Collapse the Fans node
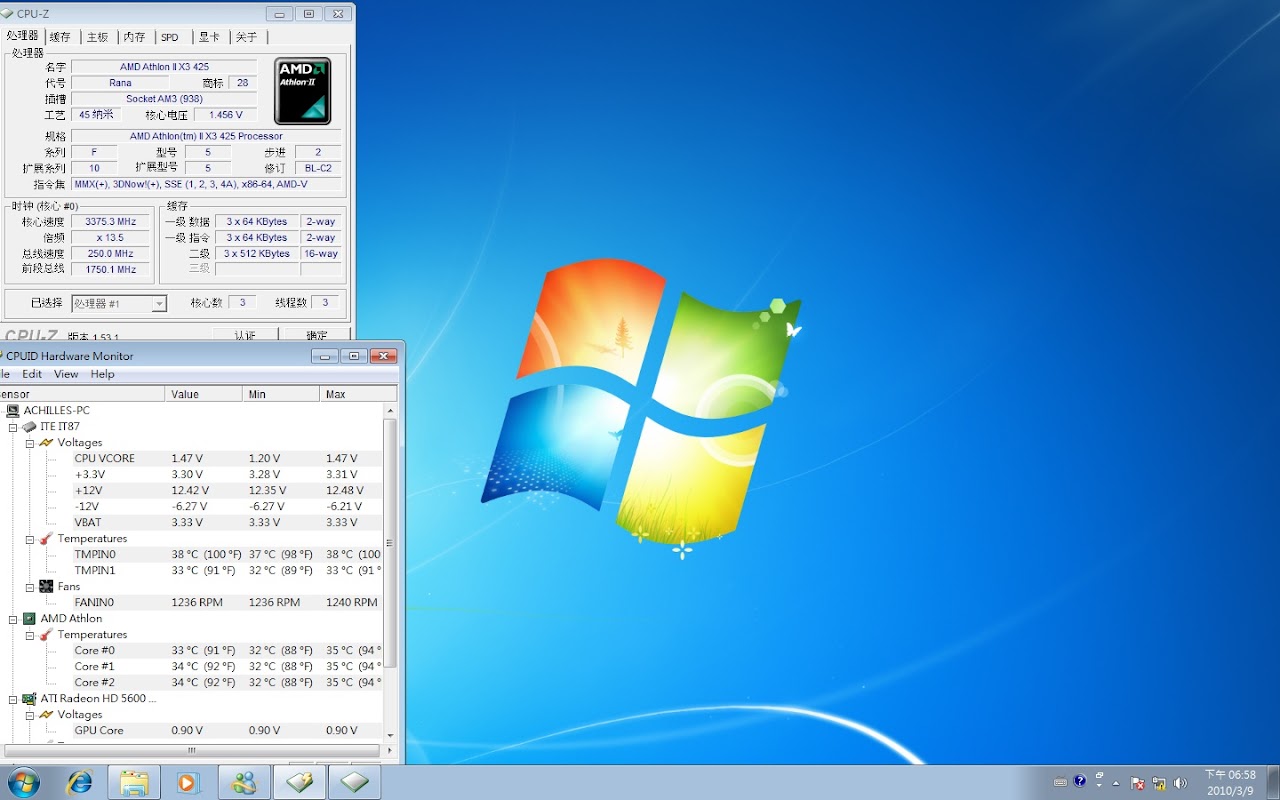This screenshot has height=800, width=1280. point(30,586)
